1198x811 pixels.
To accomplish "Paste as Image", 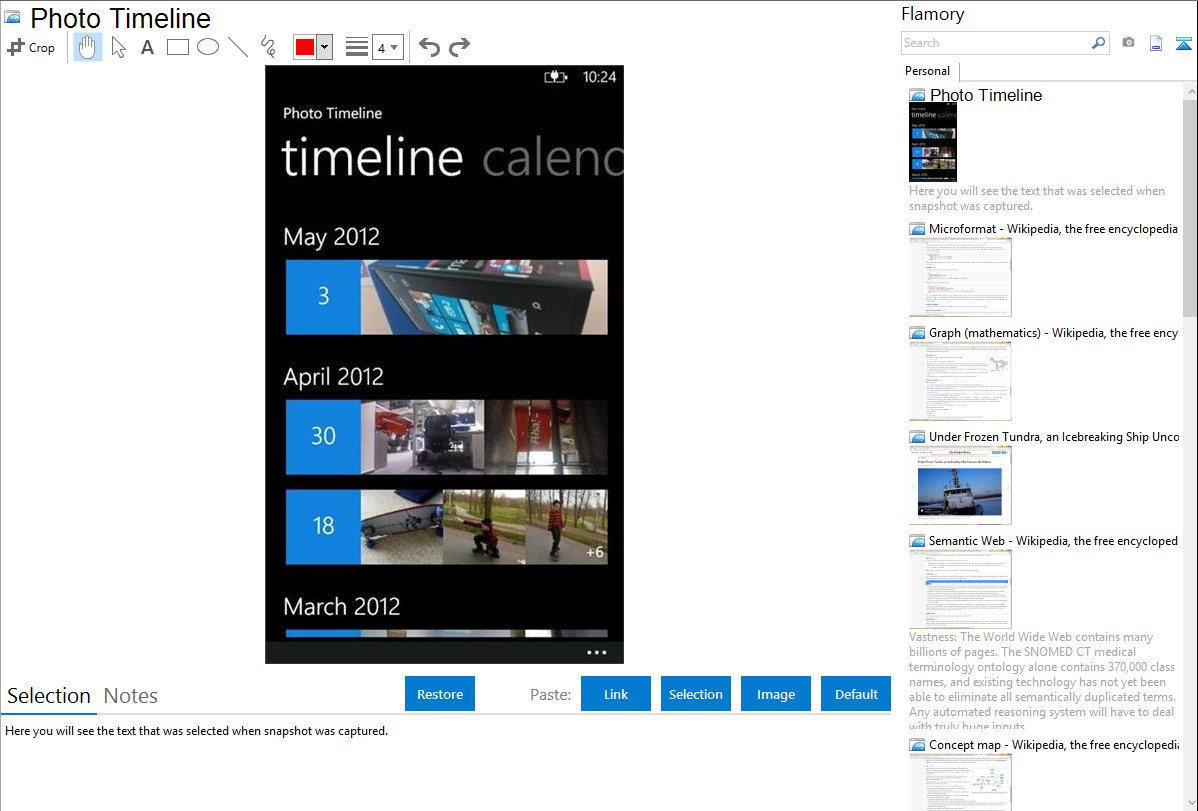I will click(x=776, y=694).
